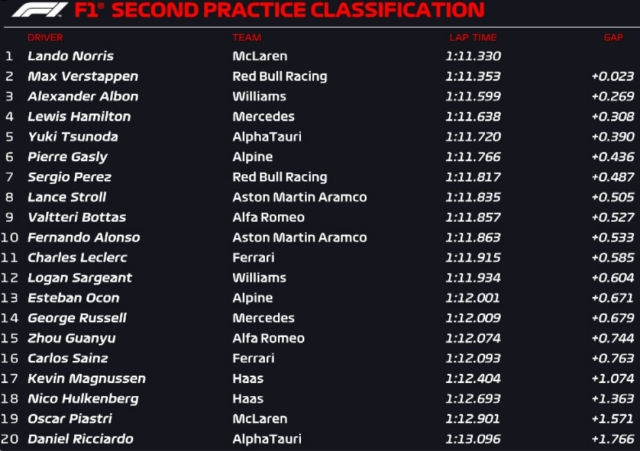Select Pierre Gasly's lap time 1:11.766
Viewport: 640px width, 451px height.
point(473,157)
